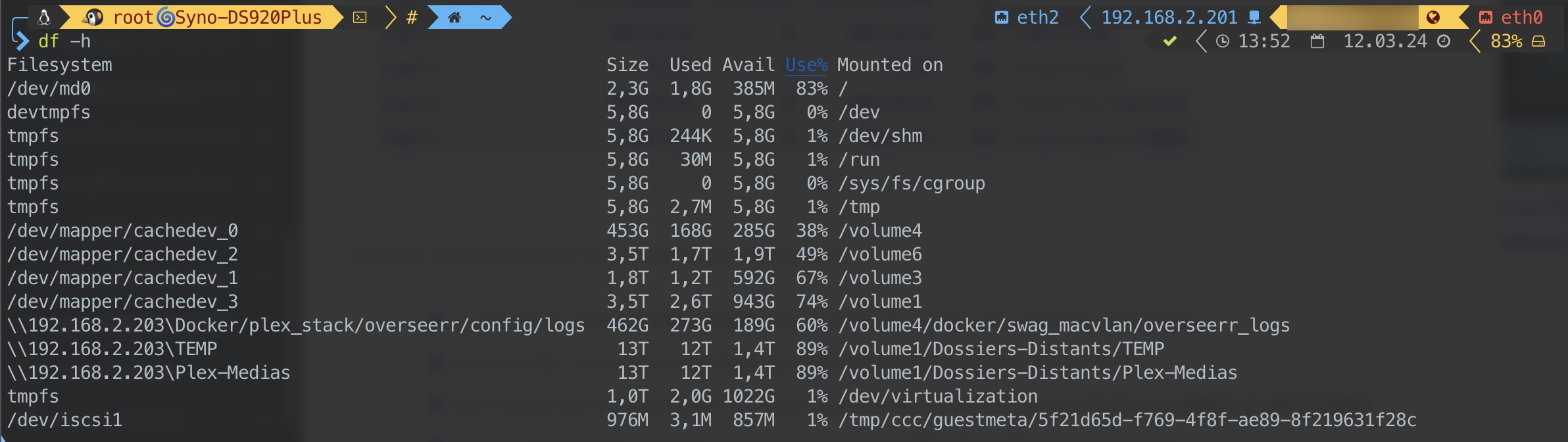Click the clock icon before 13:52

[1223, 41]
